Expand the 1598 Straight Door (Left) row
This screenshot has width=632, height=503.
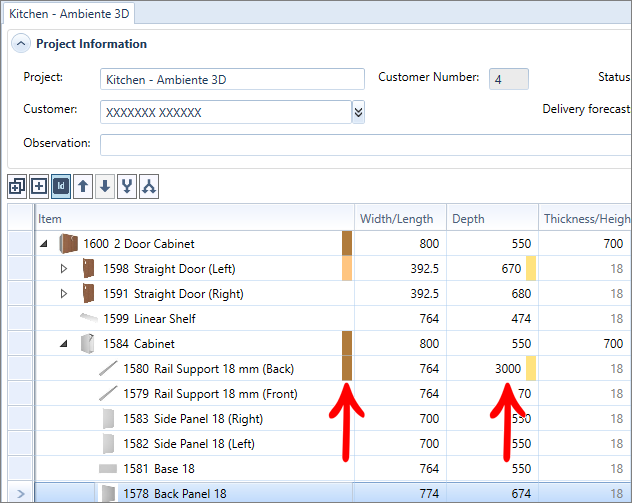(x=64, y=268)
